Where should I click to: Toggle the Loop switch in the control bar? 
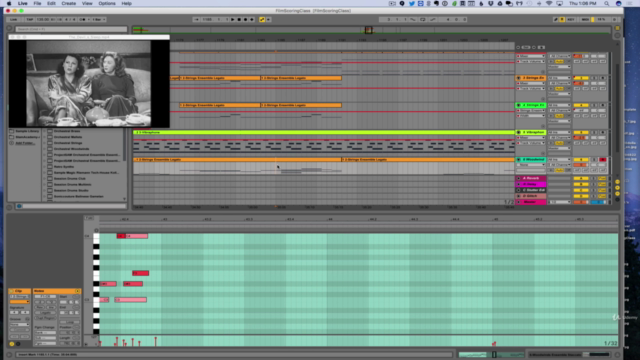point(422,19)
